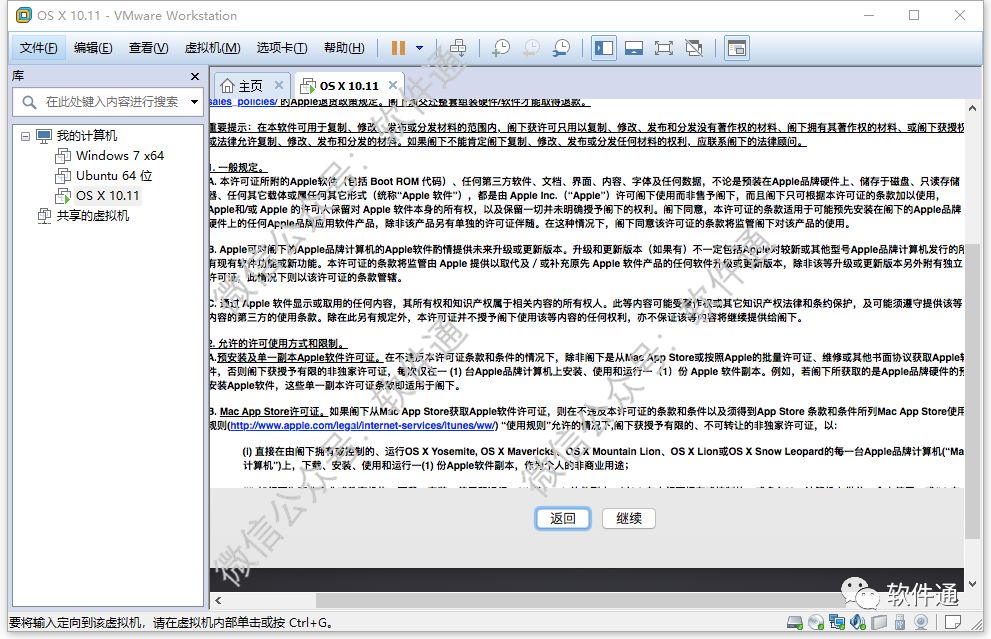Click the 返回 button in the license dialog
Image resolution: width=991 pixels, height=639 pixels.
click(562, 518)
